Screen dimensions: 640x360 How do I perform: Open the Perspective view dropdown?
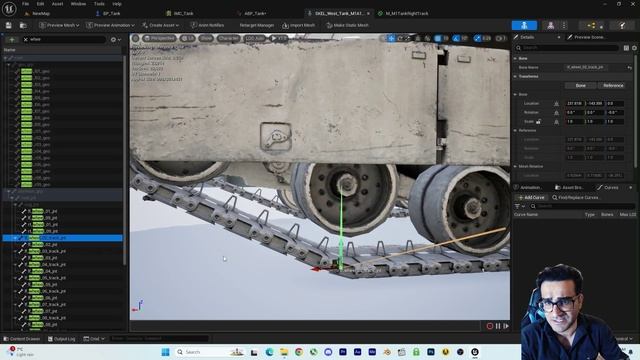coord(159,38)
